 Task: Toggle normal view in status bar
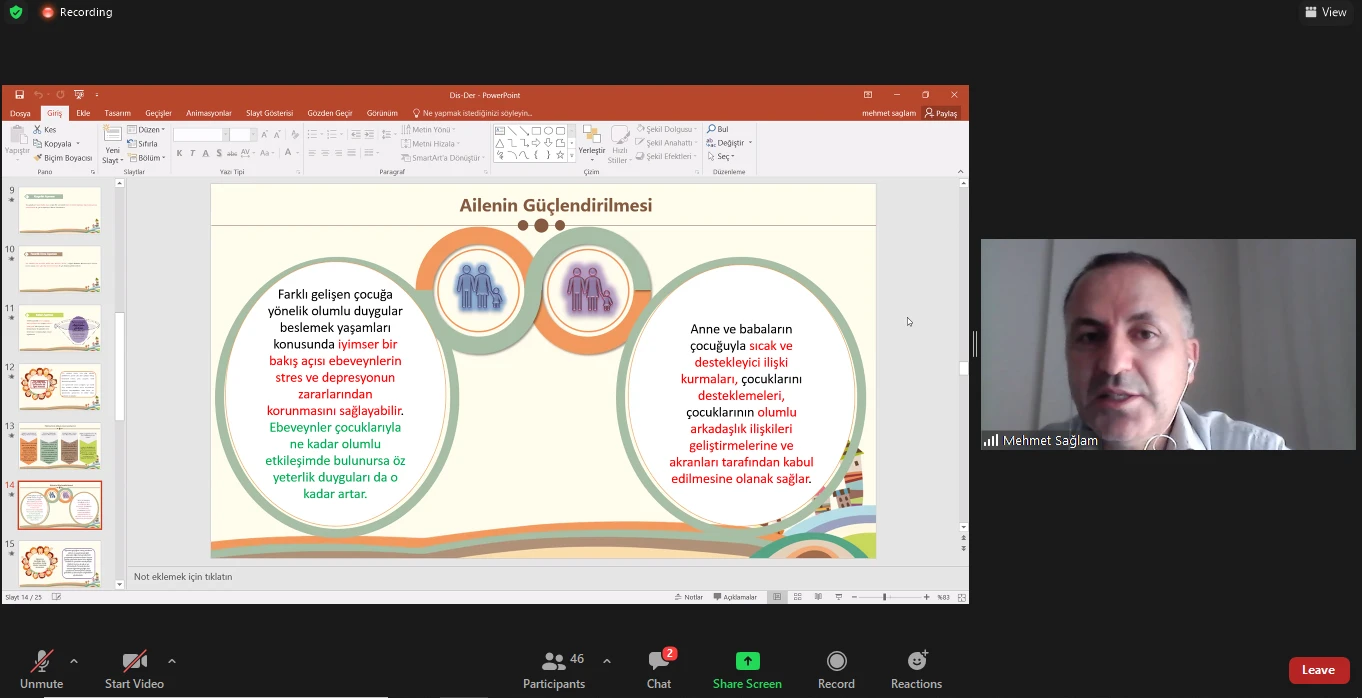click(x=776, y=597)
